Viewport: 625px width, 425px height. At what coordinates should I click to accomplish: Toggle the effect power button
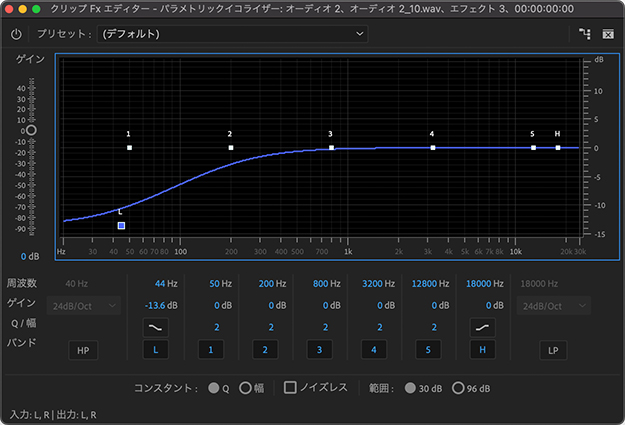click(16, 34)
